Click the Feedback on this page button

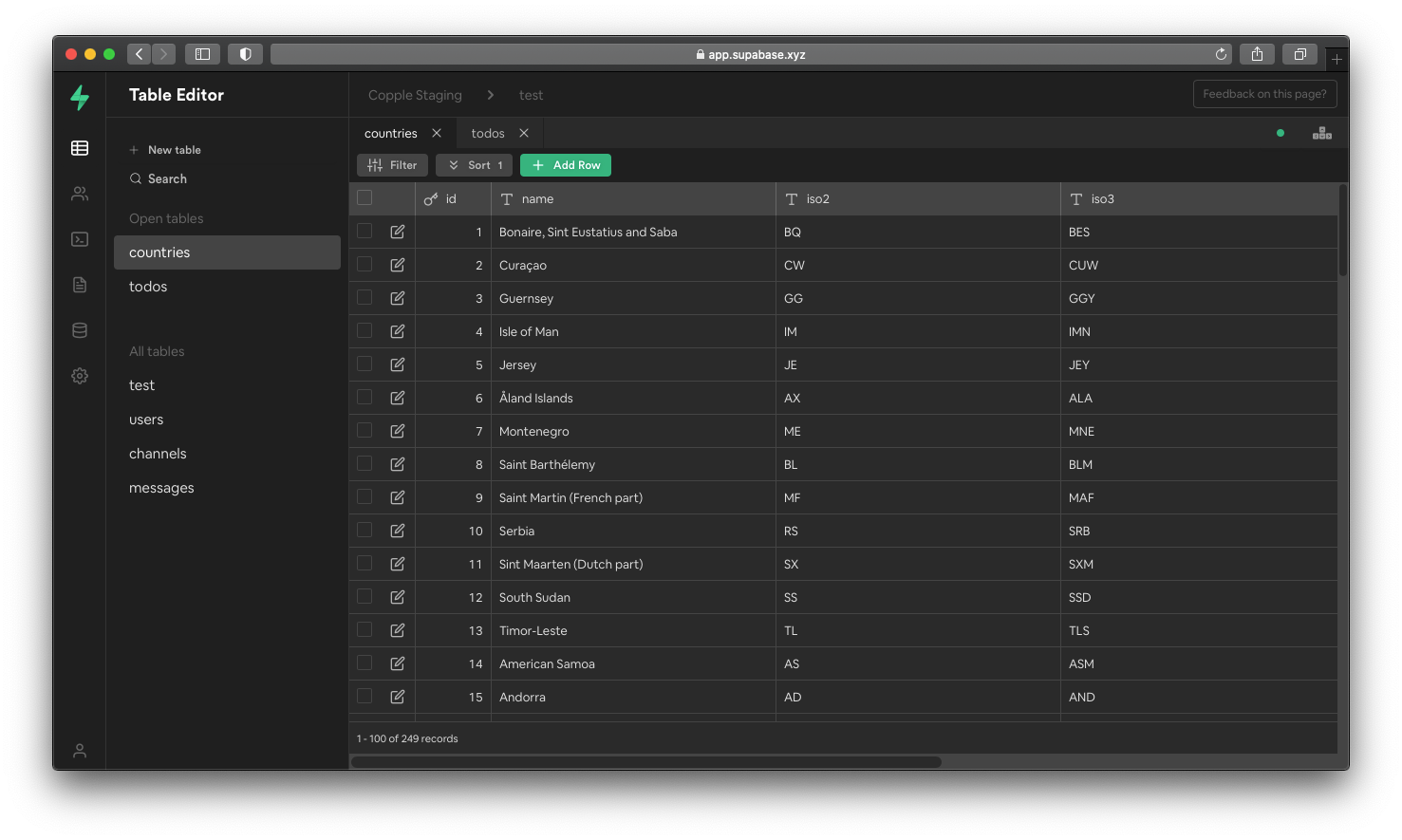[1264, 94]
